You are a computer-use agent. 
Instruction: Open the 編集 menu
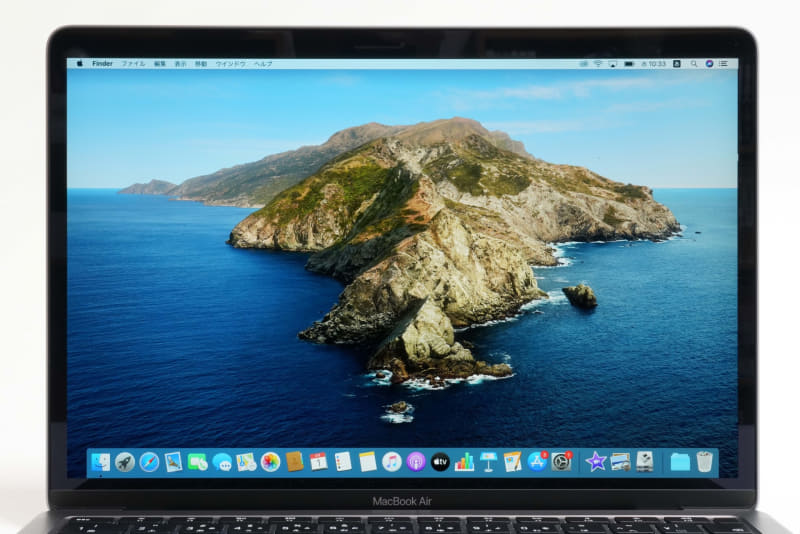[160, 64]
